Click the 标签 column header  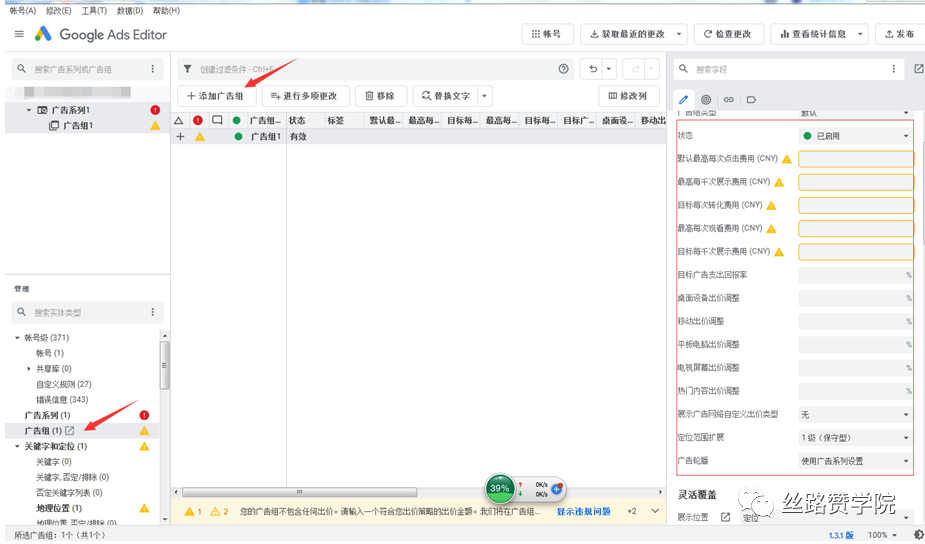tap(336, 120)
